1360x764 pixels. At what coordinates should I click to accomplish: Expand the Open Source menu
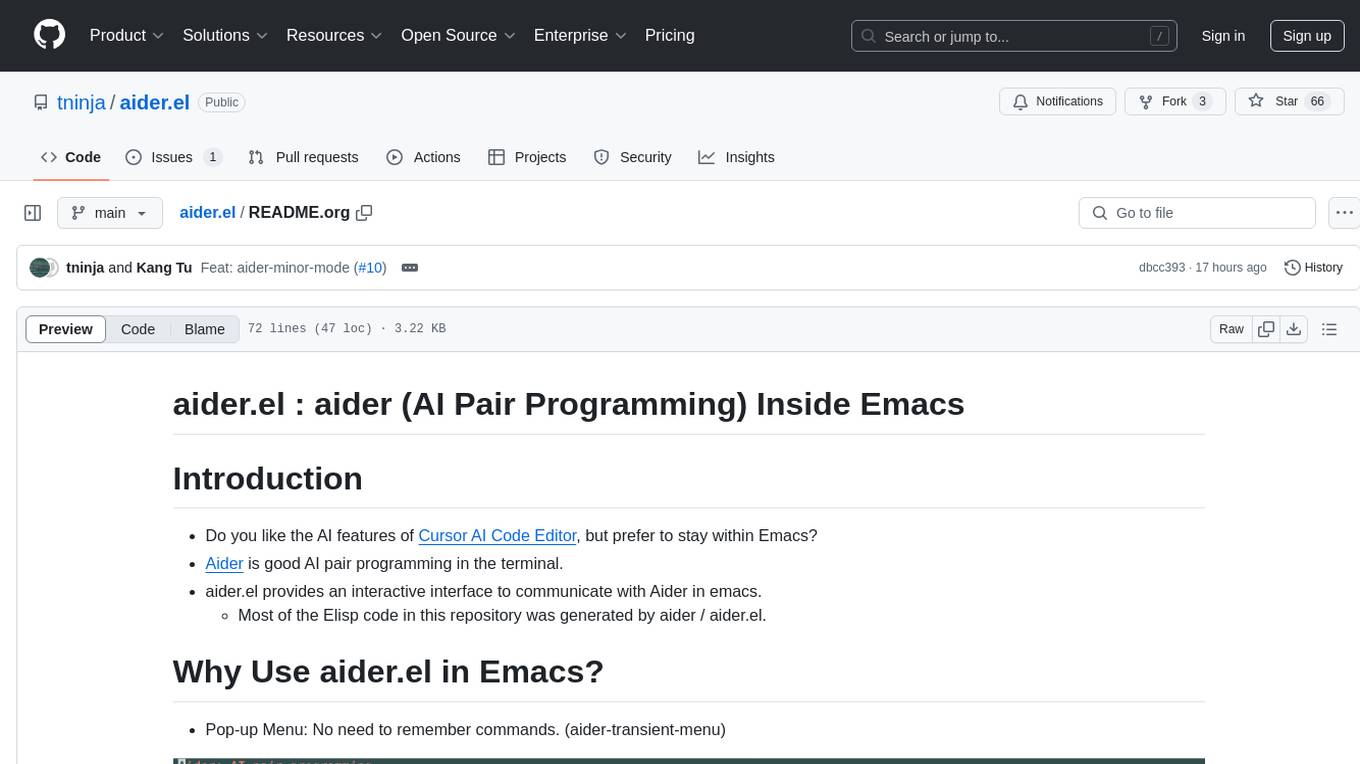[x=458, y=35]
